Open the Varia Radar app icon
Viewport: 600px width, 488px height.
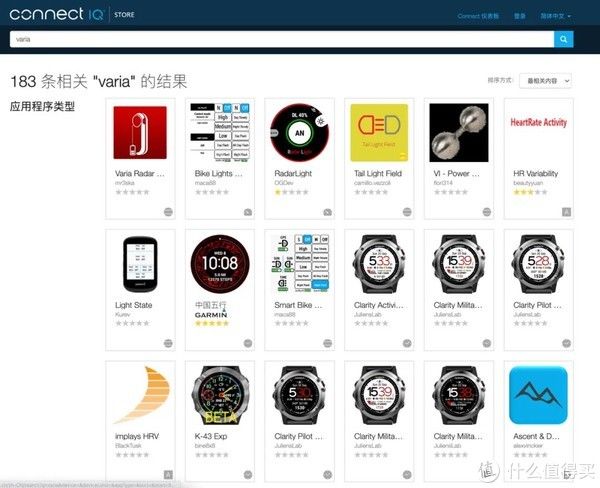[140, 132]
